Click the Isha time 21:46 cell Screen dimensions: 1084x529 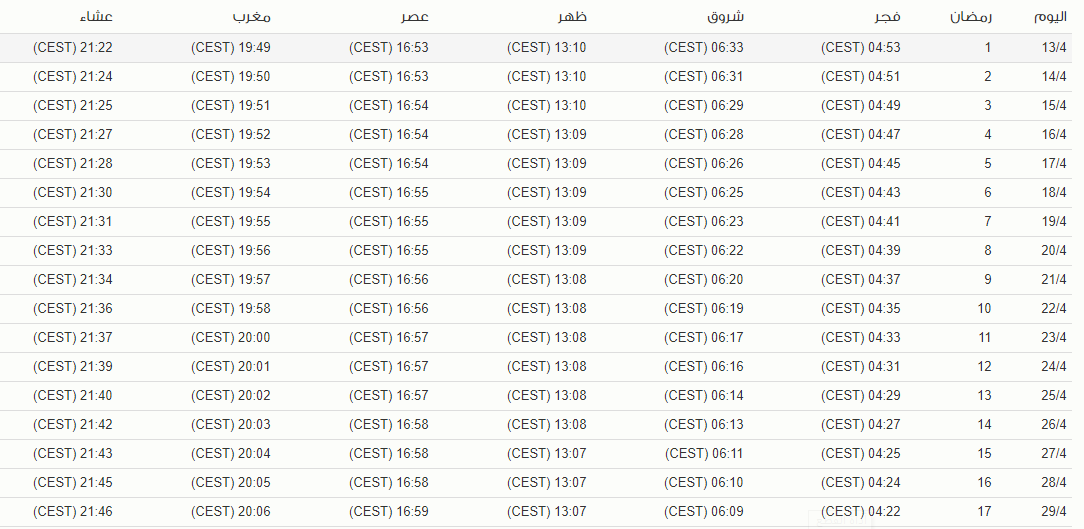click(x=73, y=512)
